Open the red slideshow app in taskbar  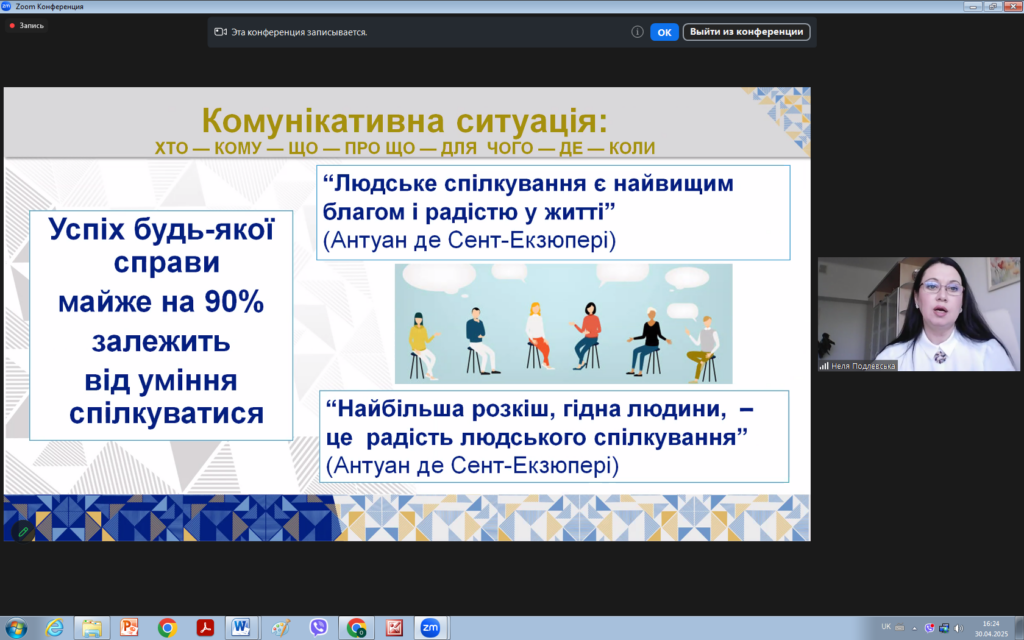click(394, 628)
